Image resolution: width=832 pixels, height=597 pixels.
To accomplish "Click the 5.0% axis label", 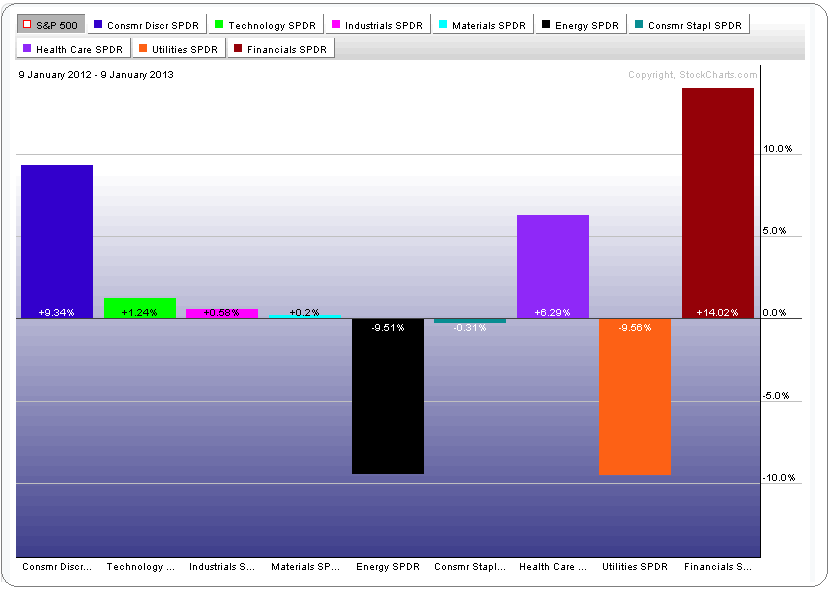I will [x=774, y=231].
